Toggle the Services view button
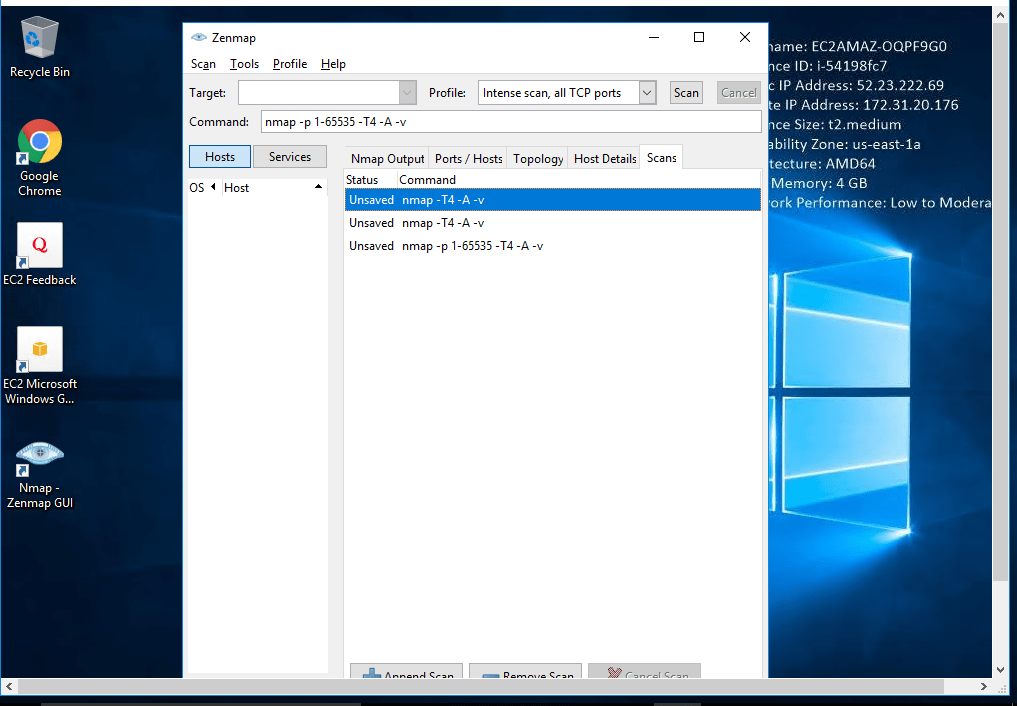 (290, 157)
